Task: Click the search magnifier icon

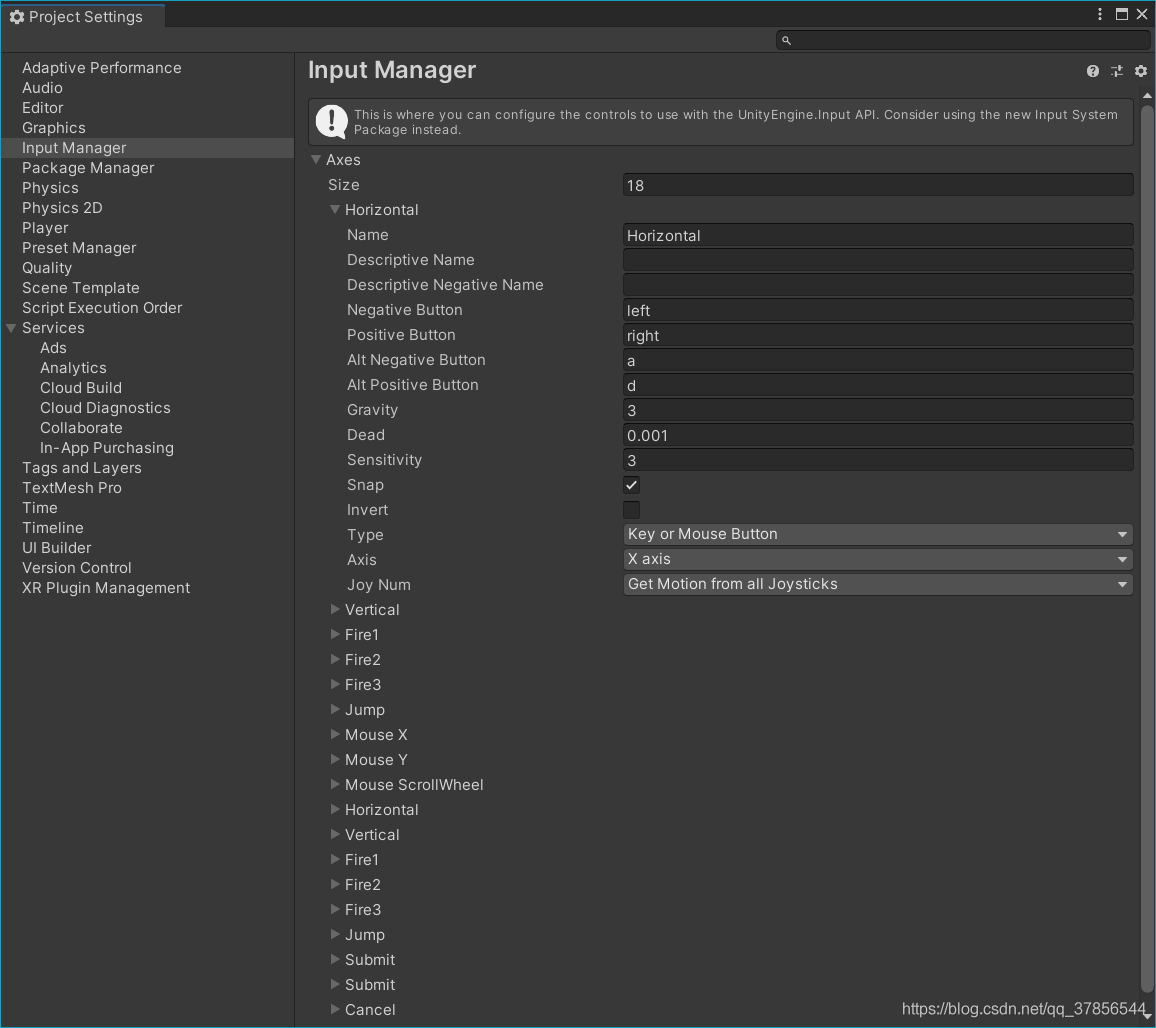Action: point(786,40)
